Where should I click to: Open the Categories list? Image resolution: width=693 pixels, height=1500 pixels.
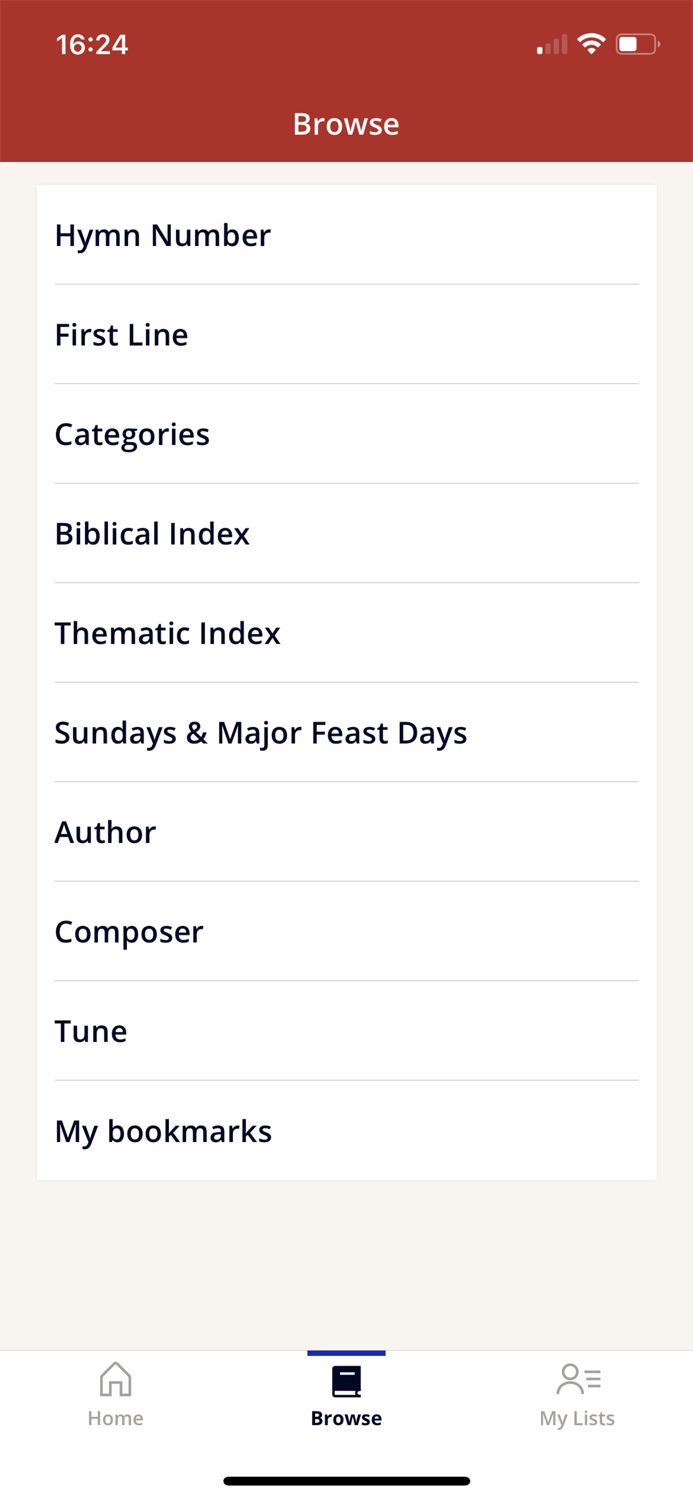[132, 434]
